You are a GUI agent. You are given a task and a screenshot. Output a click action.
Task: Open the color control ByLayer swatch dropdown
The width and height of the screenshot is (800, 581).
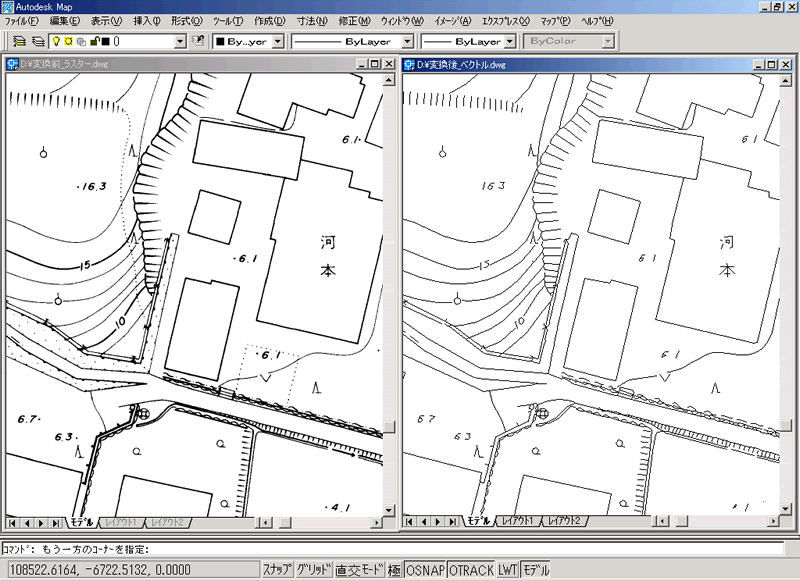278,42
